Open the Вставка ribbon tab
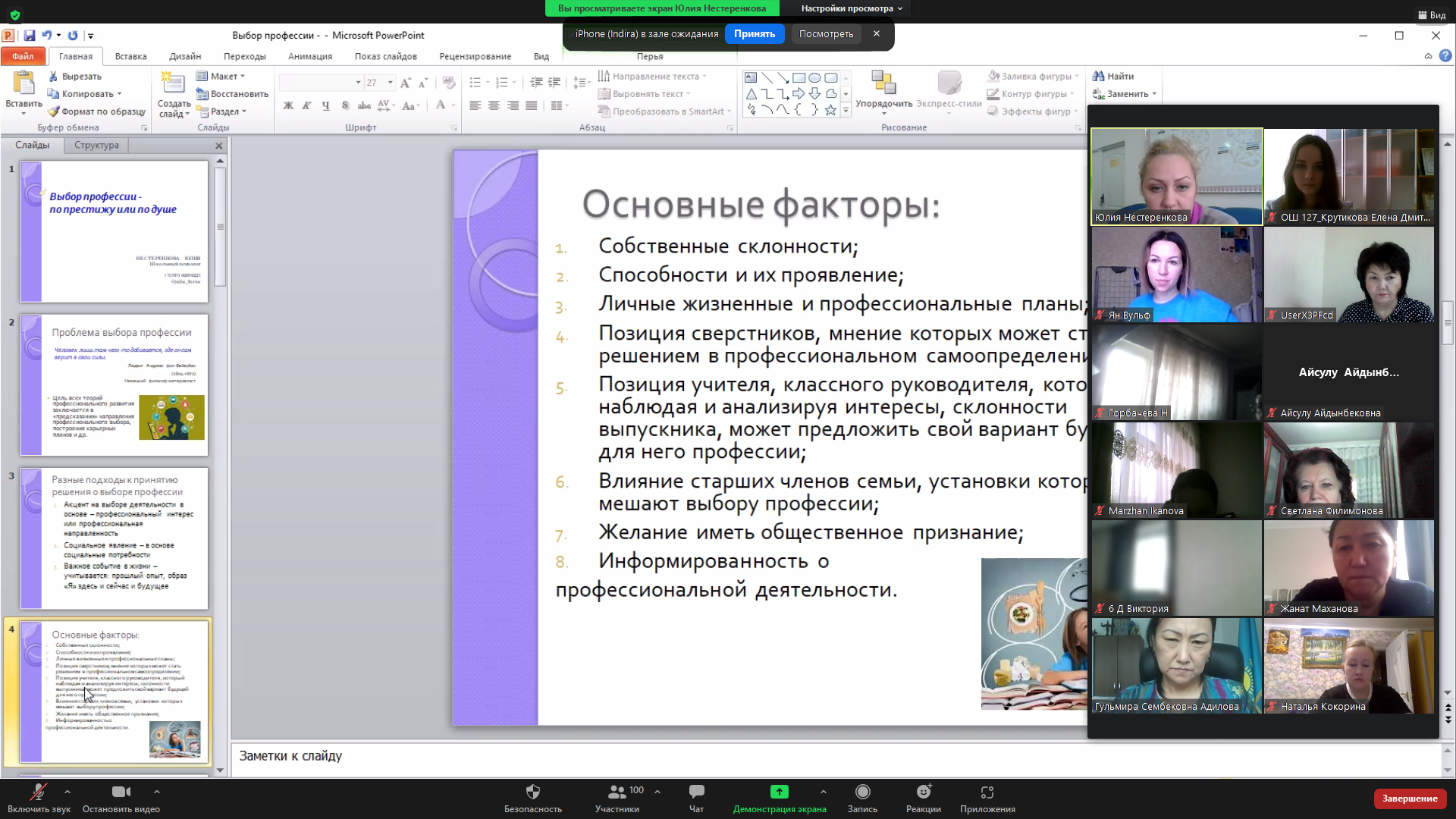 [130, 56]
